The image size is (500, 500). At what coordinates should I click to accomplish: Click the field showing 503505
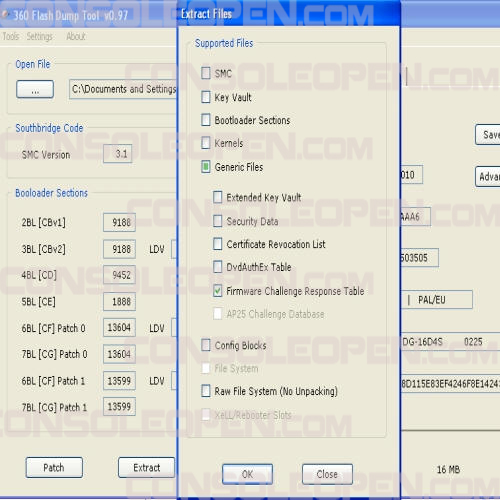coord(419,257)
